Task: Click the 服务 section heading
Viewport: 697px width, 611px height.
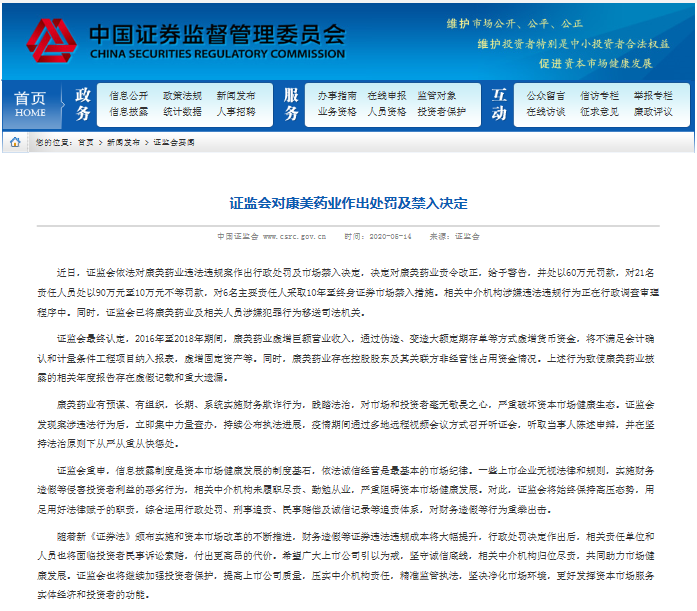Action: (291, 104)
